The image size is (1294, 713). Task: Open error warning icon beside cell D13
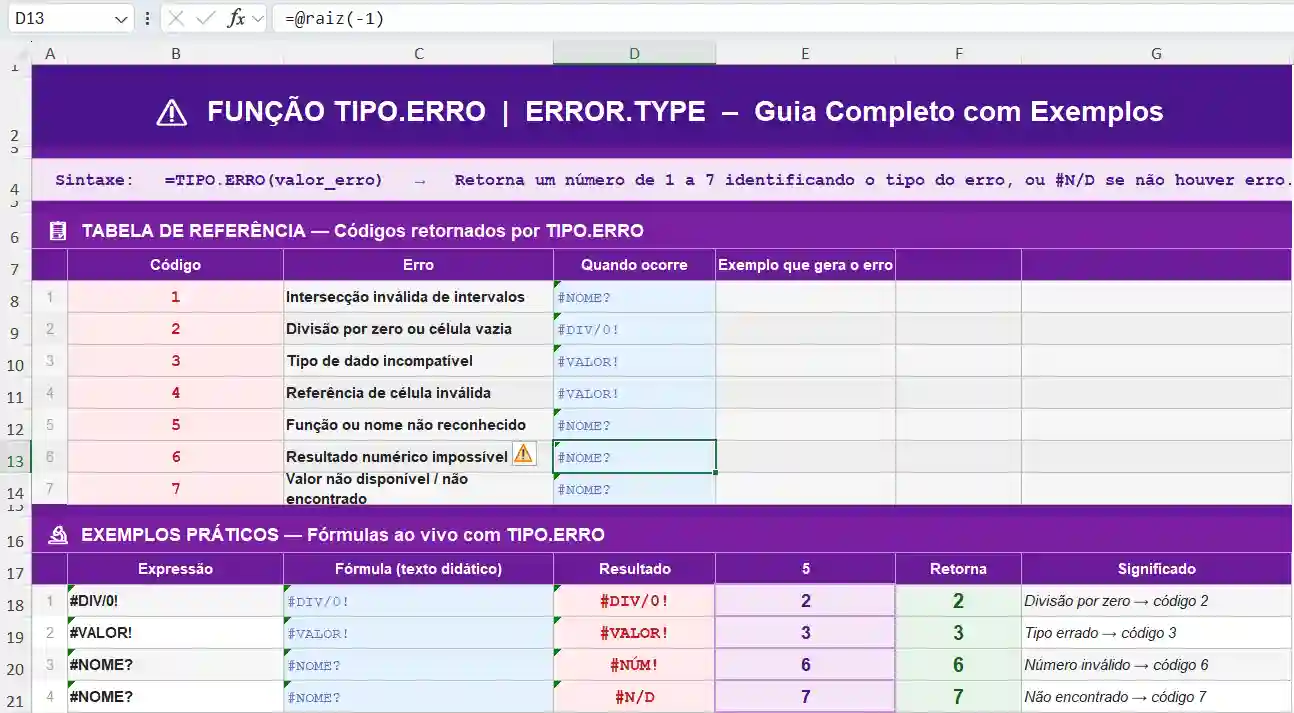coord(523,453)
